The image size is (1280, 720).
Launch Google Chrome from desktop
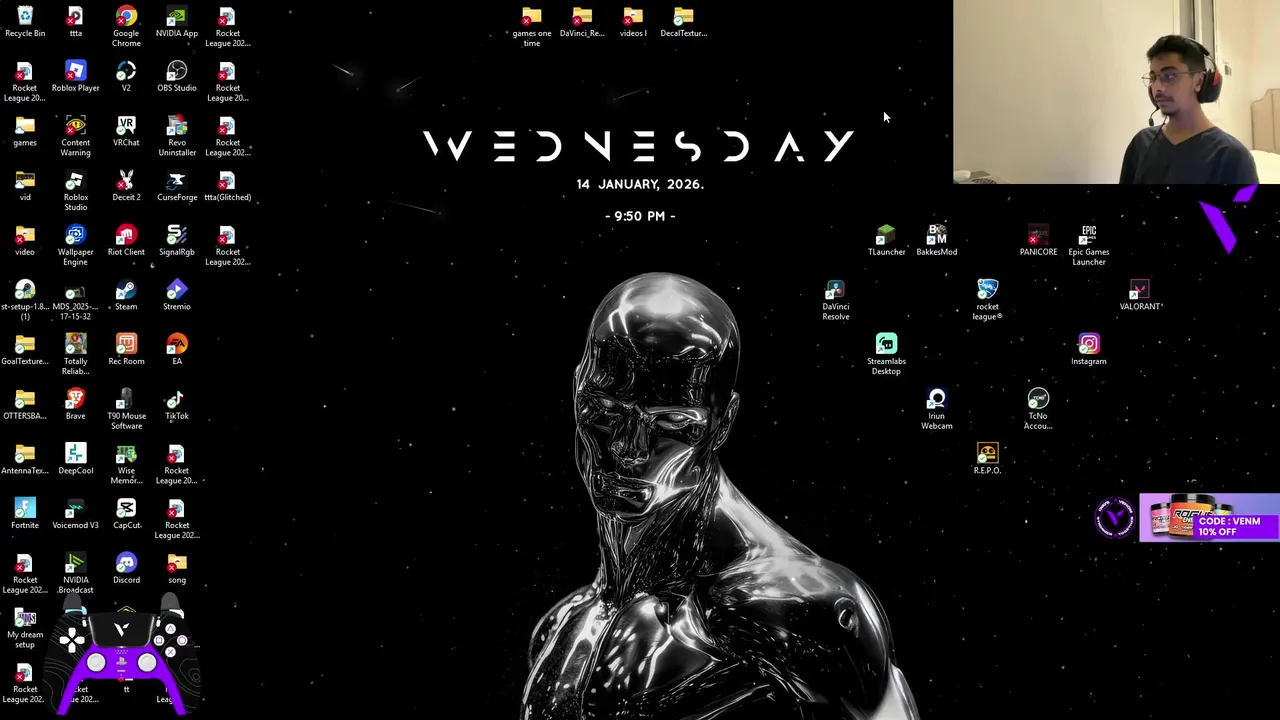[x=126, y=26]
